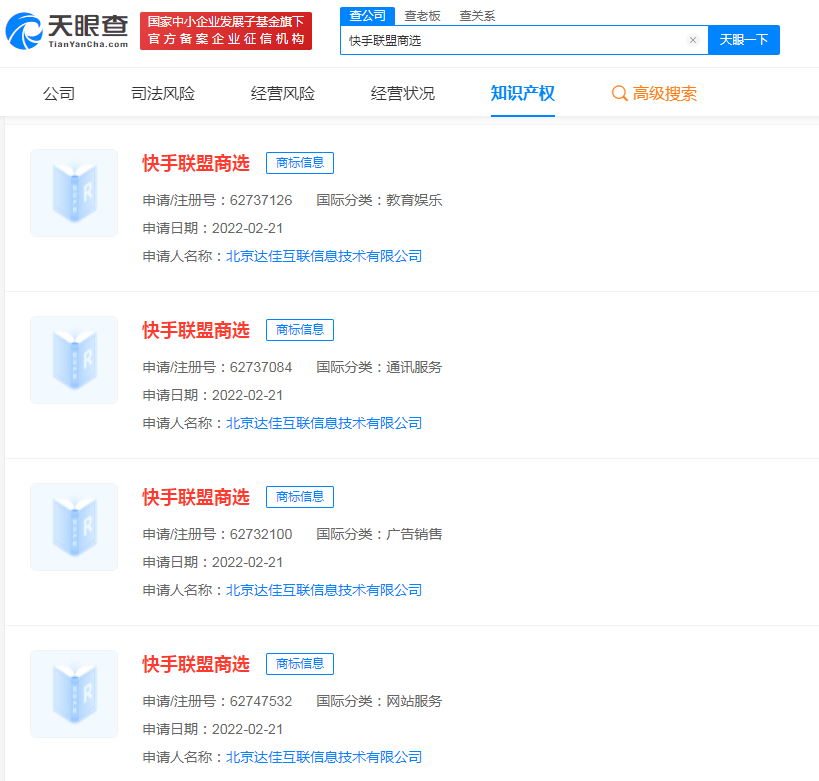
Task: Click the 国际分类：通讯服务 text
Action: (379, 367)
